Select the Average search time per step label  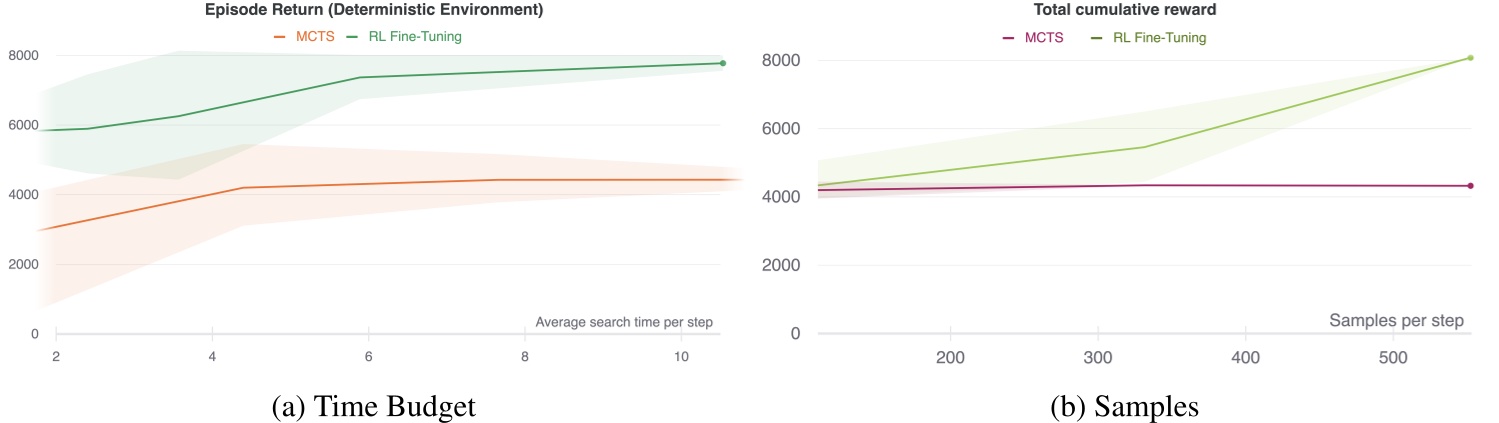[631, 322]
